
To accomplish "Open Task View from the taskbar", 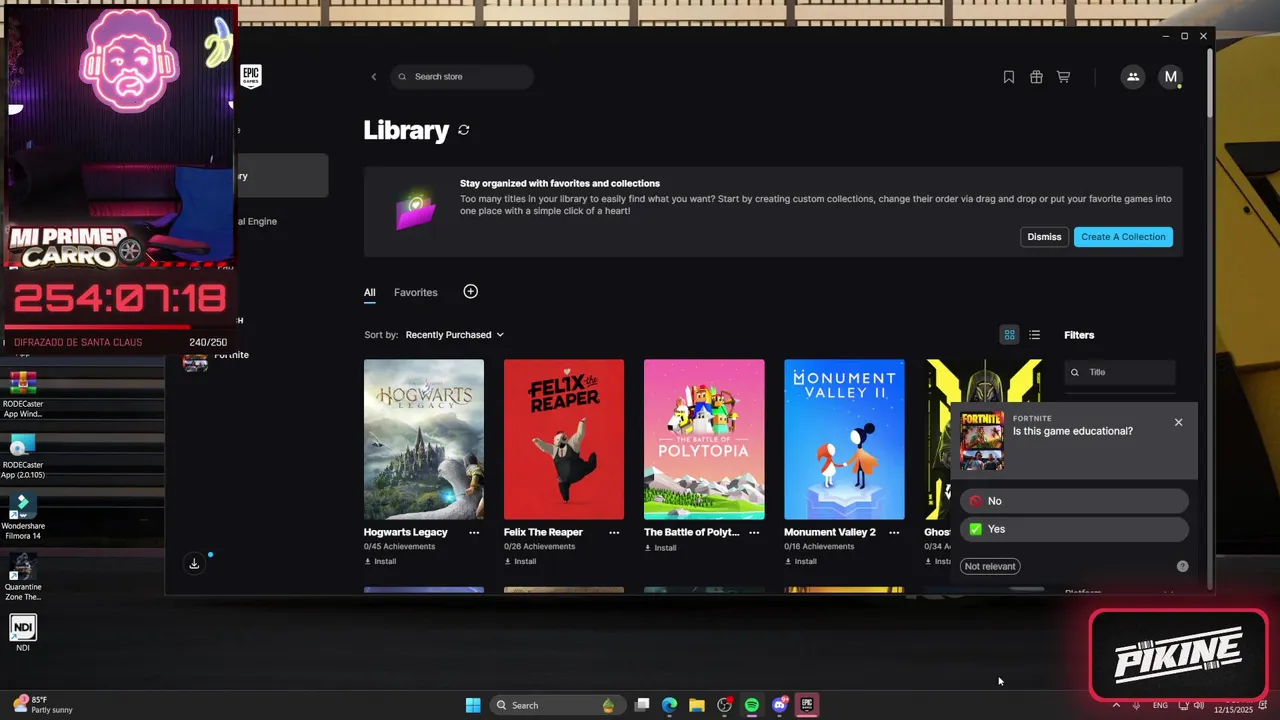I will (x=642, y=705).
